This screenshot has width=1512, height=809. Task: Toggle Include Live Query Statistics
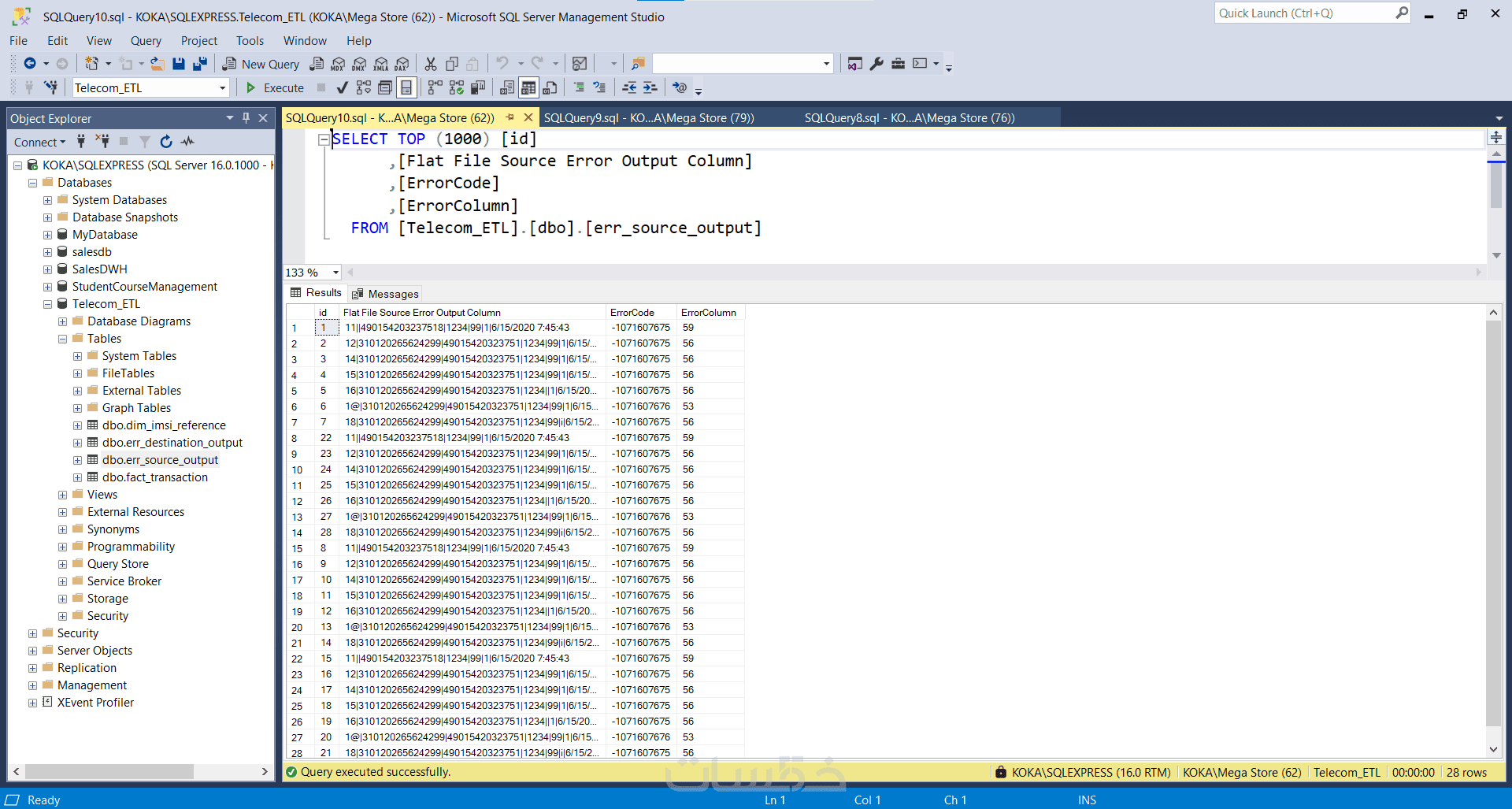click(x=456, y=87)
